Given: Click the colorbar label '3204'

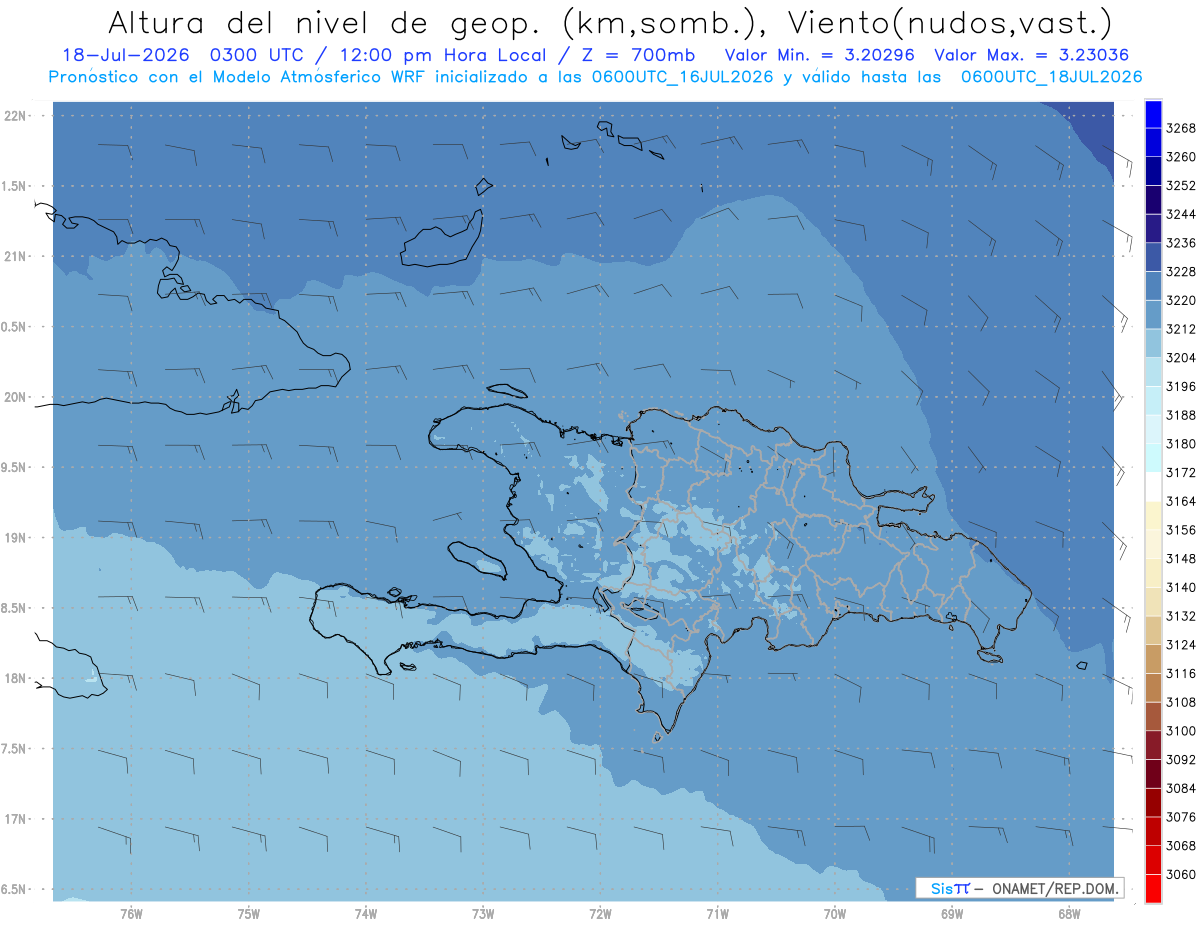Looking at the screenshot, I should (1180, 357).
